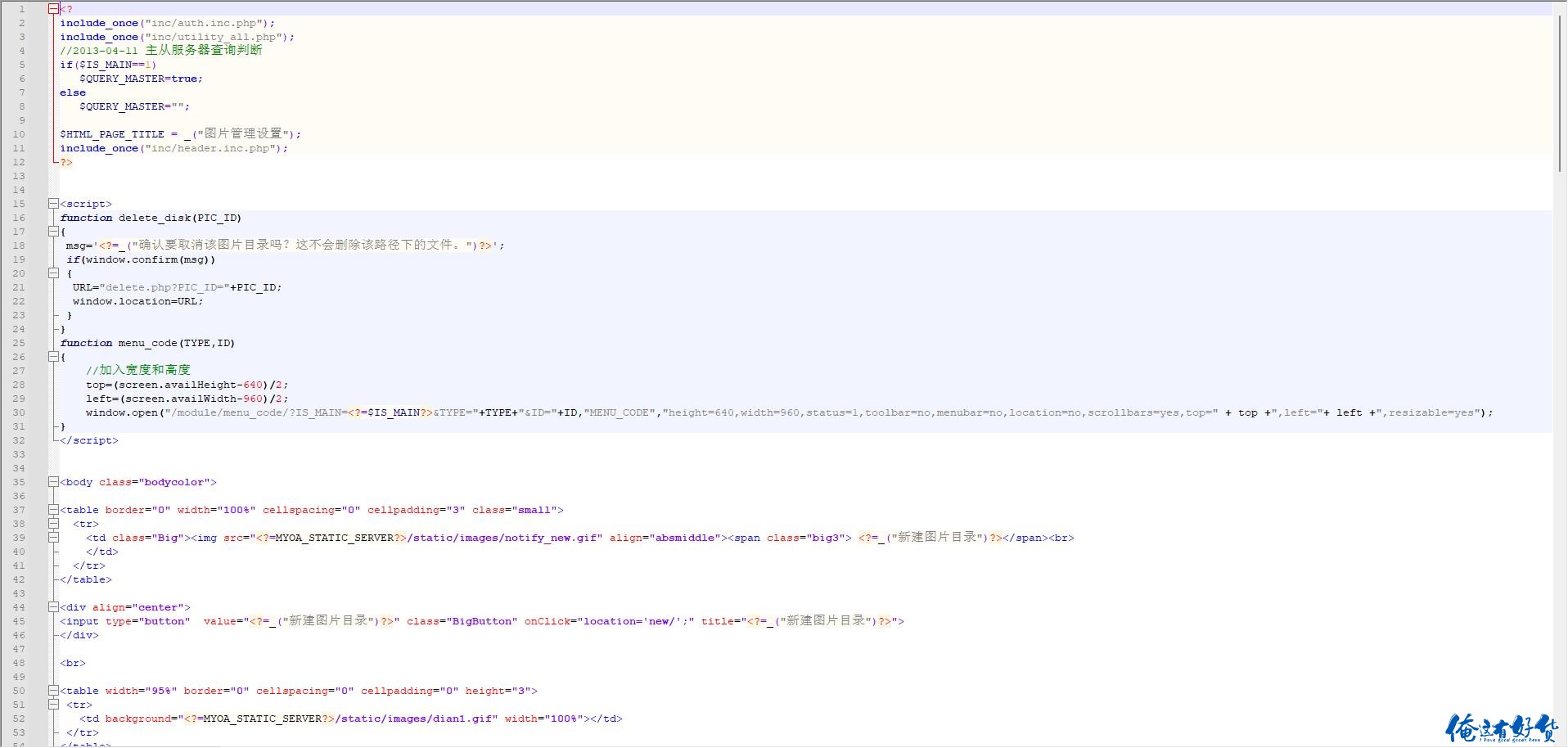Click the "inc/utility_all.php" include string
This screenshot has width=1568, height=748.
[x=214, y=37]
